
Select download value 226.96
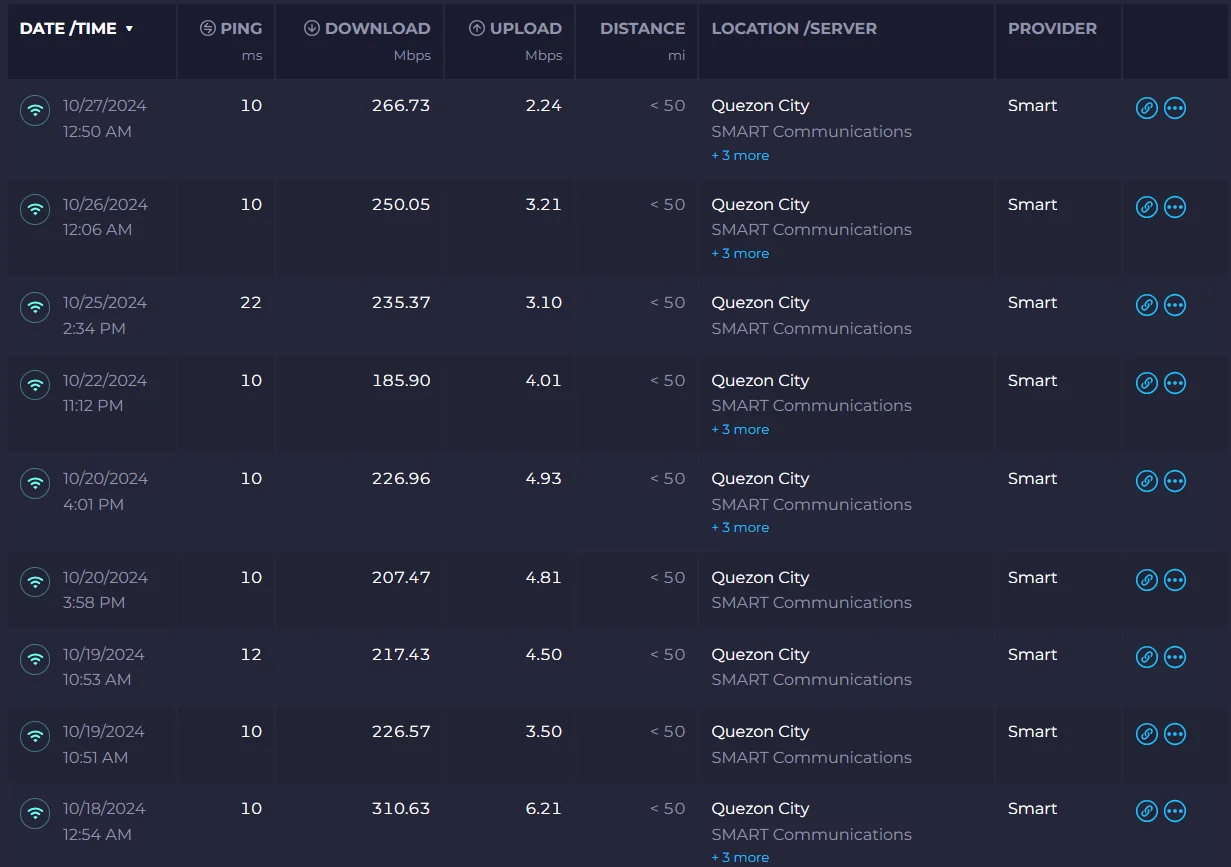[401, 479]
